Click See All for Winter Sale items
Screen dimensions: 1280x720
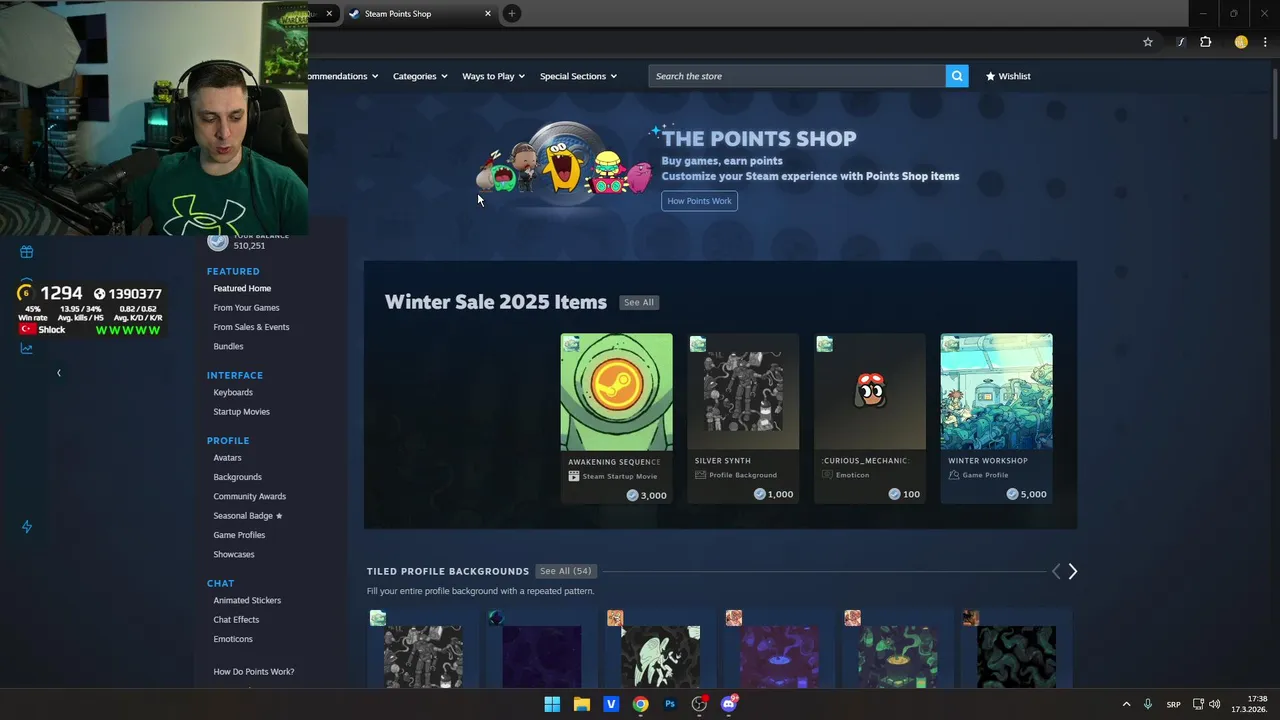(638, 302)
